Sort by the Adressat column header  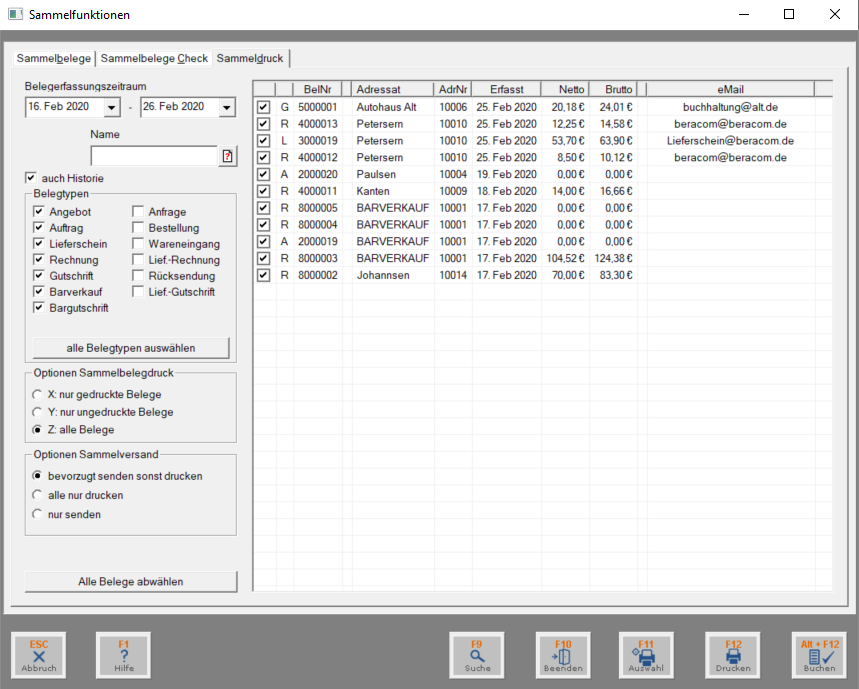(393, 89)
